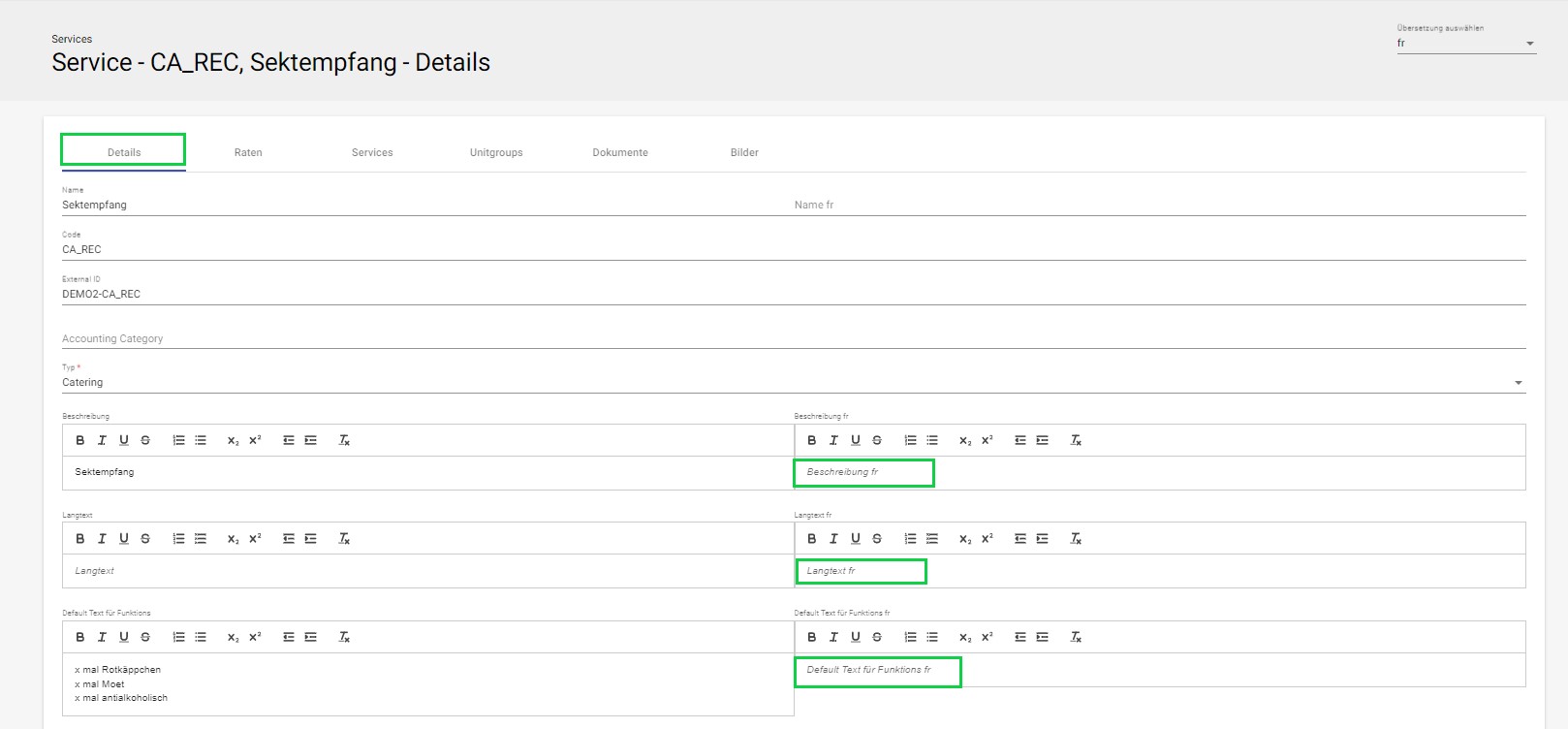This screenshot has width=1568, height=729.
Task: Click the Beschreibung fr text area
Action: [1160, 473]
